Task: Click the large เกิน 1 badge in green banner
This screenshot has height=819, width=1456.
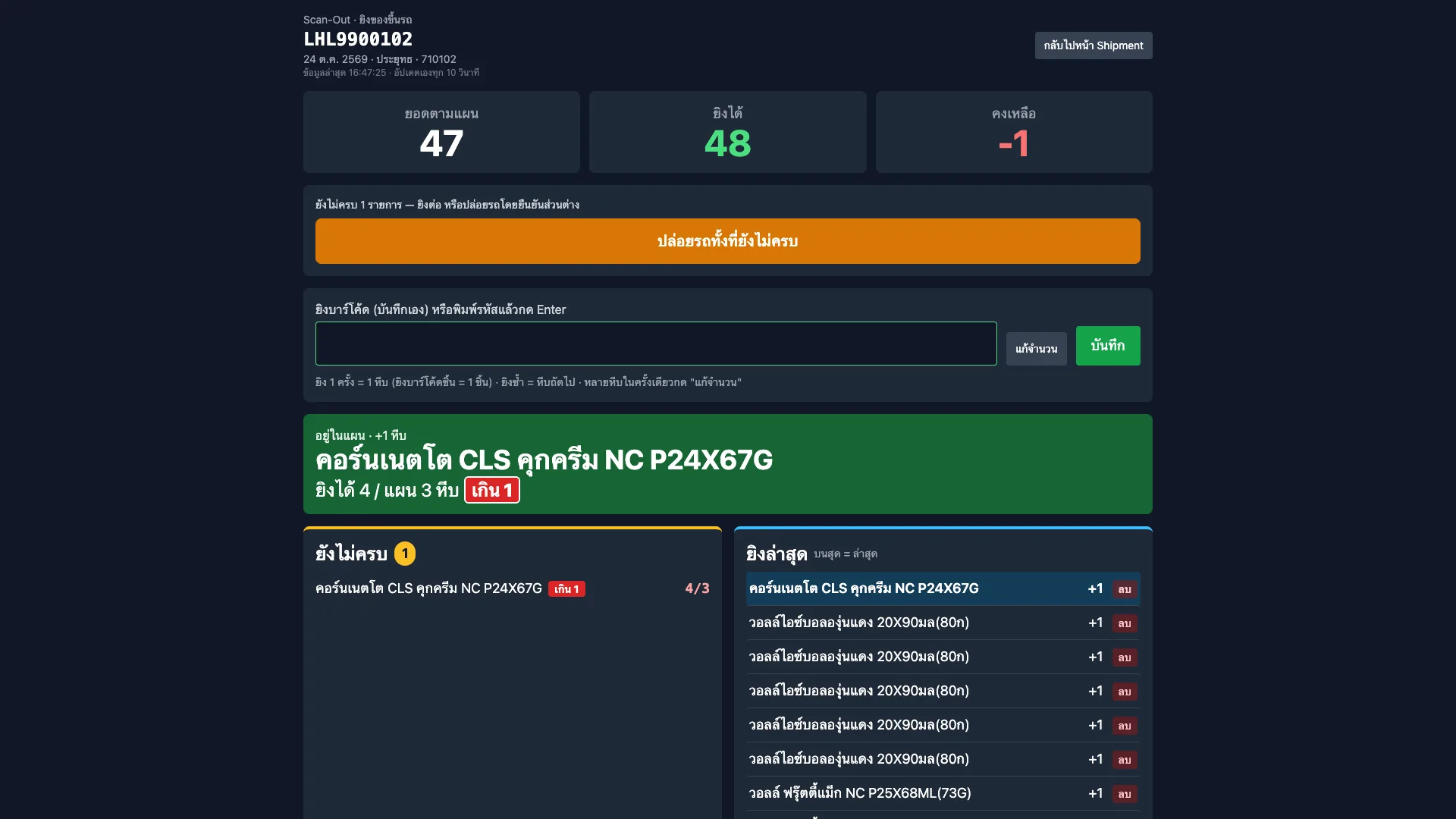Action: 492,490
